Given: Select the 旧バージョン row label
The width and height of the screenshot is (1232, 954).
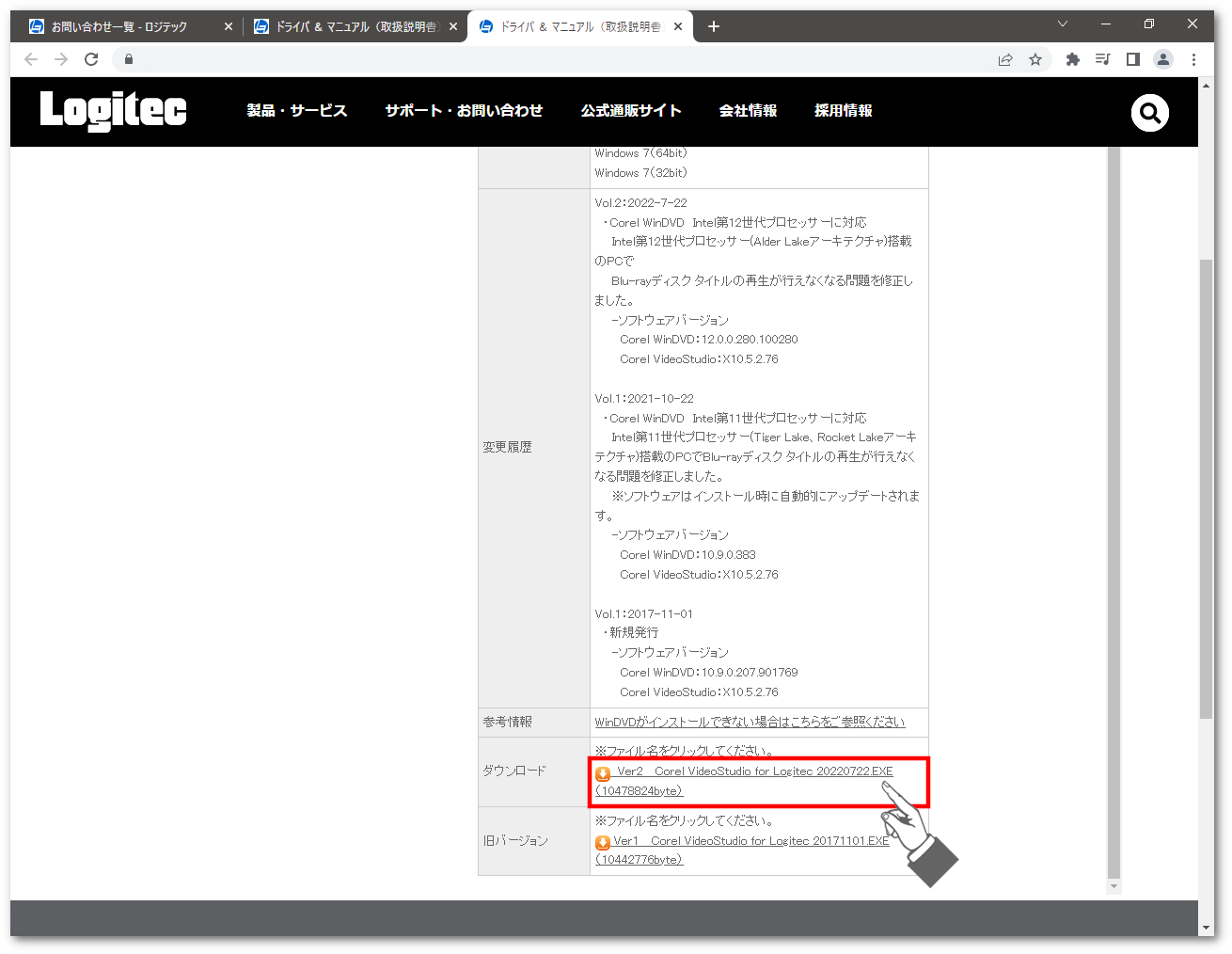Looking at the screenshot, I should click(x=514, y=840).
